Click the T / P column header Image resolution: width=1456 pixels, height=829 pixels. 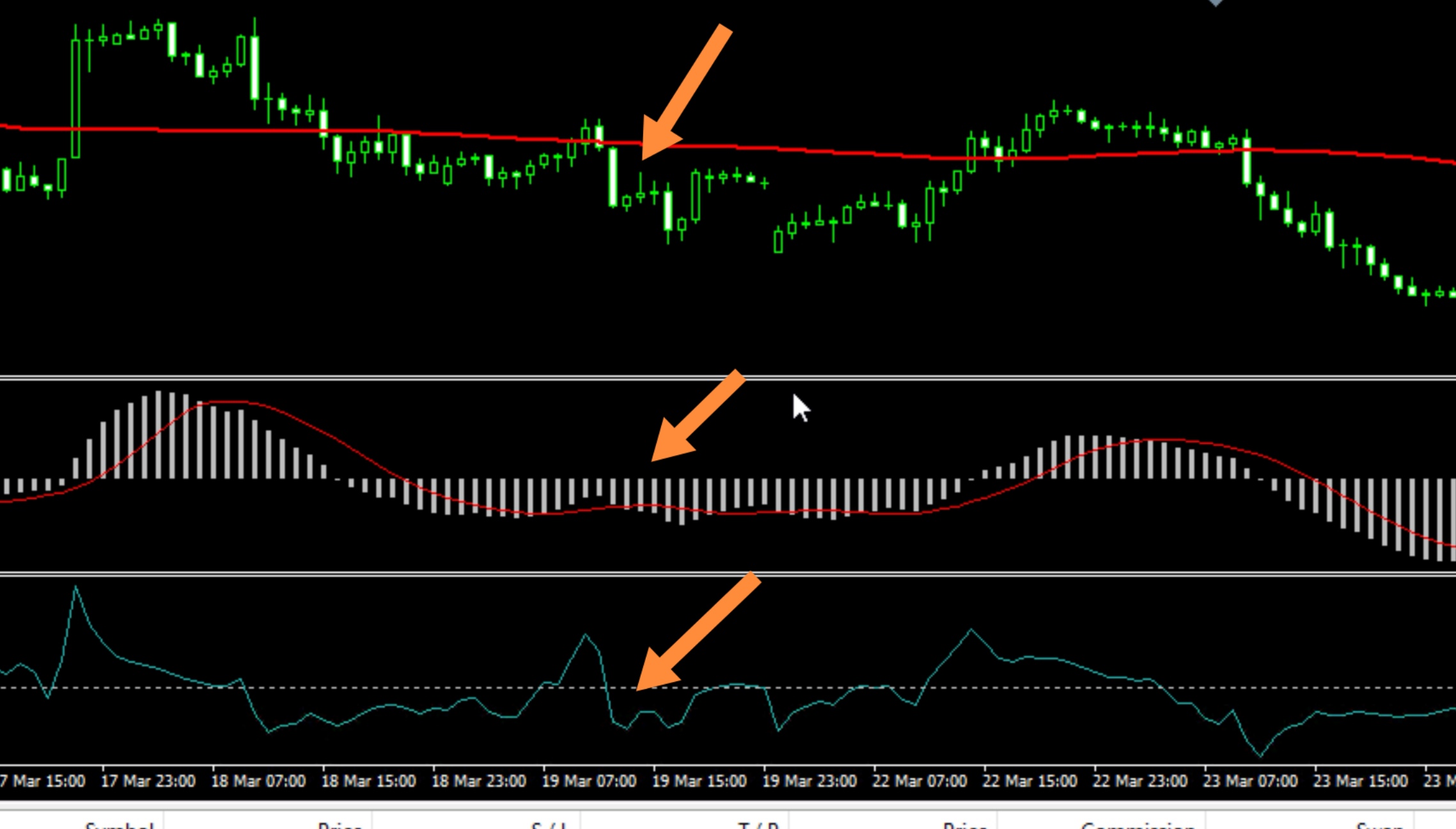(758, 825)
